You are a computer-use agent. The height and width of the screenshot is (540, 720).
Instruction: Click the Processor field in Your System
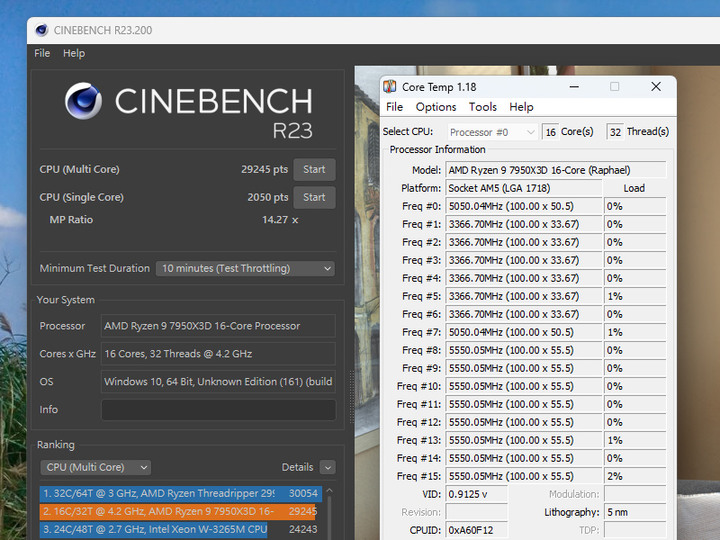219,326
